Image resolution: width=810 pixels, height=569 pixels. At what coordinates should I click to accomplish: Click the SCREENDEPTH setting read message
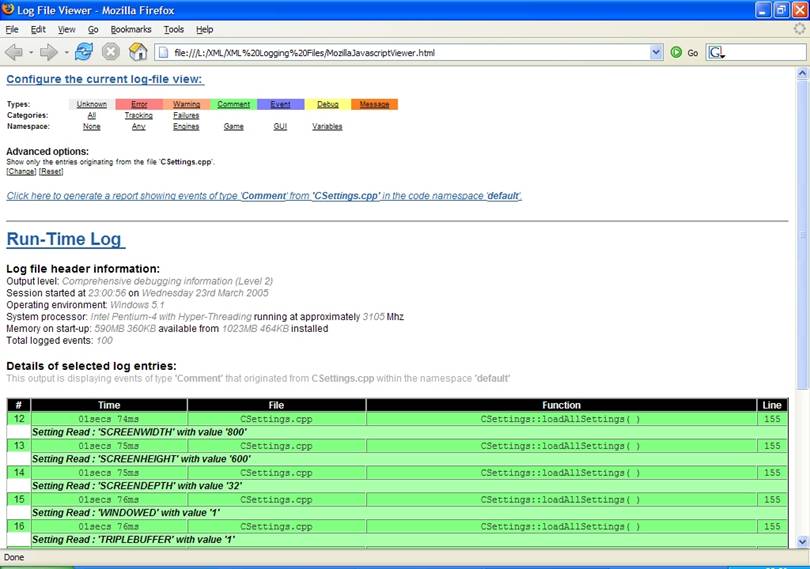(x=137, y=486)
